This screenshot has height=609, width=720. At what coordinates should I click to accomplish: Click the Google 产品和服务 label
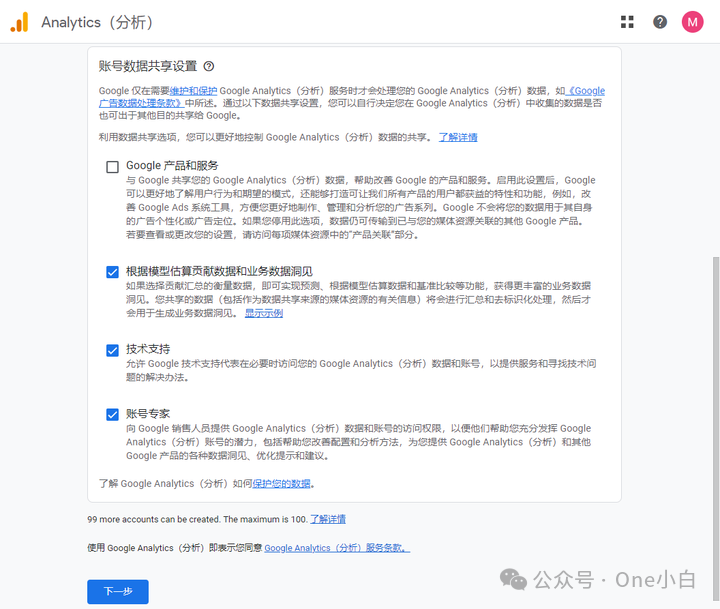coord(172,166)
